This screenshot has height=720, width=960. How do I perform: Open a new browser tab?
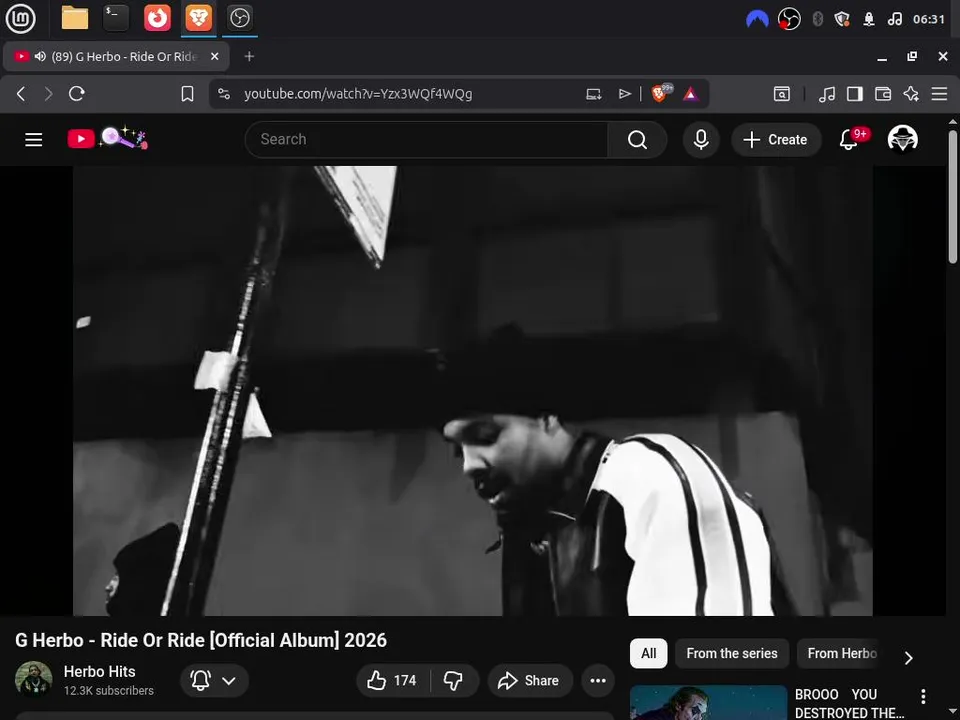249,56
